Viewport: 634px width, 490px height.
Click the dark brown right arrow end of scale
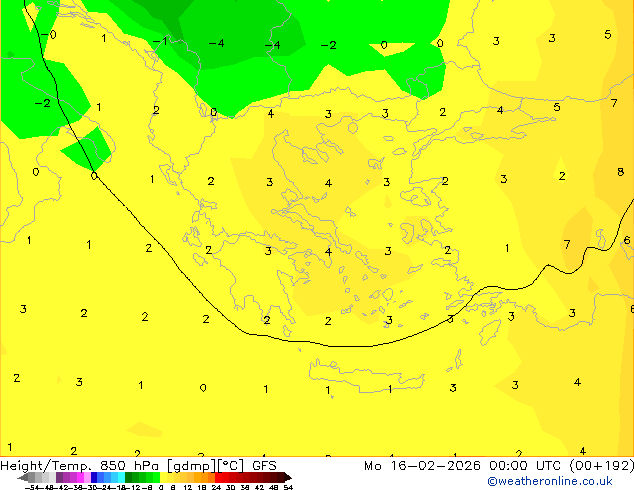pos(288,477)
